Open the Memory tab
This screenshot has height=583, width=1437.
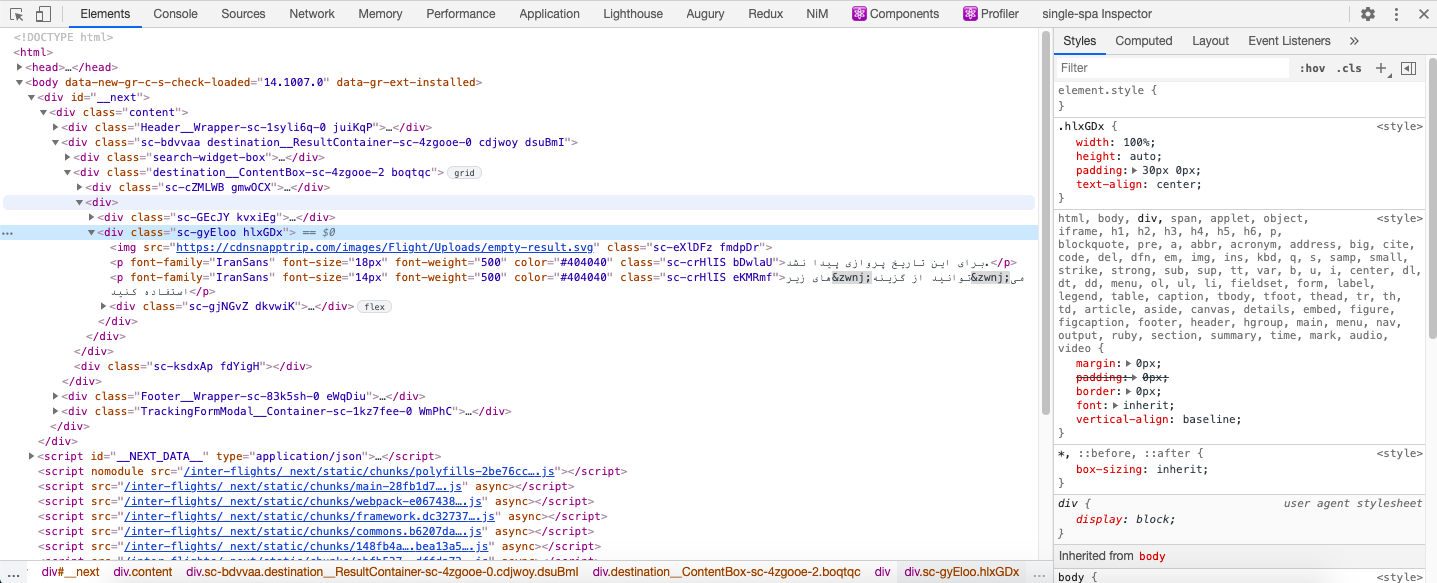(x=380, y=14)
